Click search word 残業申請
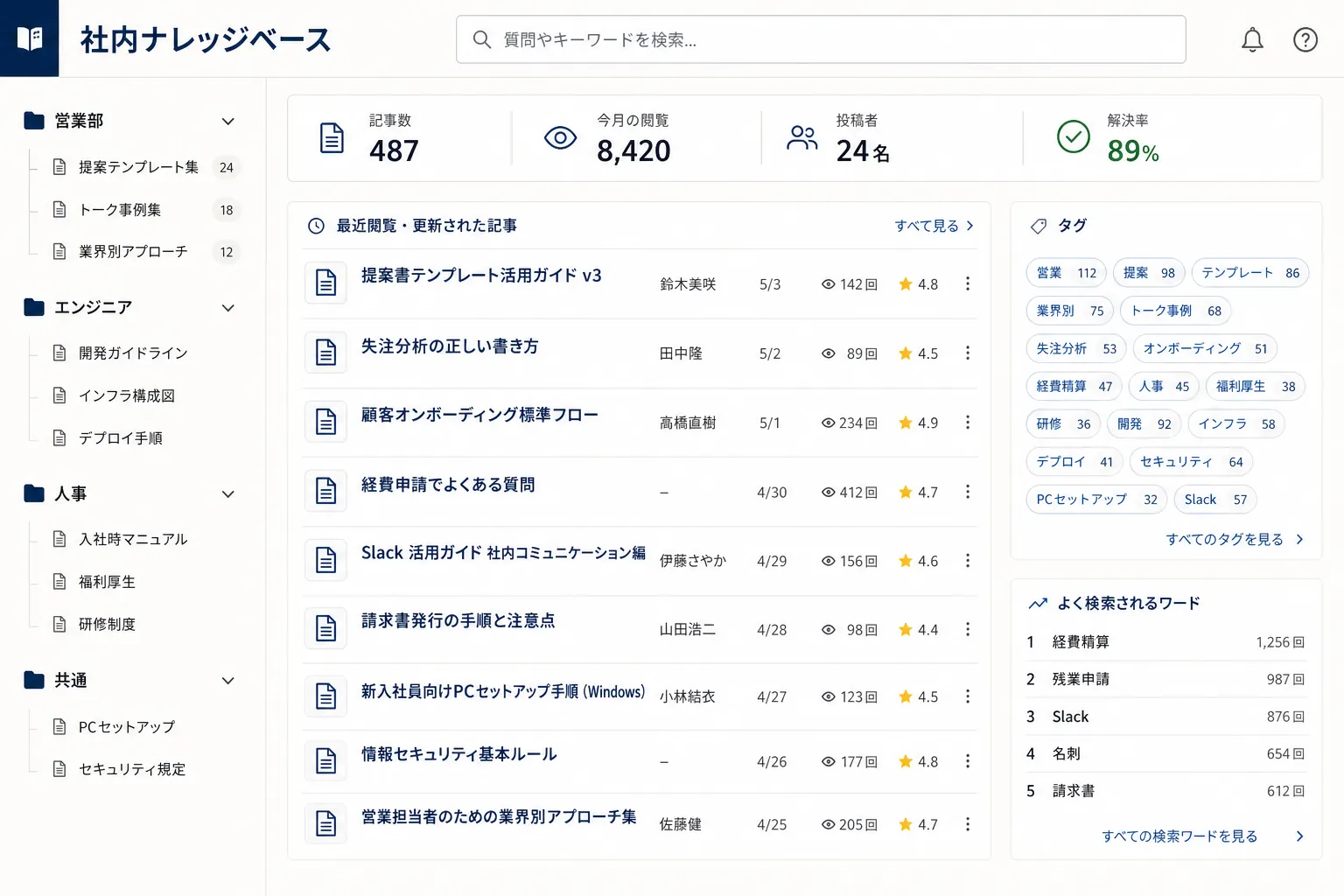This screenshot has height=896, width=1344. point(1081,679)
